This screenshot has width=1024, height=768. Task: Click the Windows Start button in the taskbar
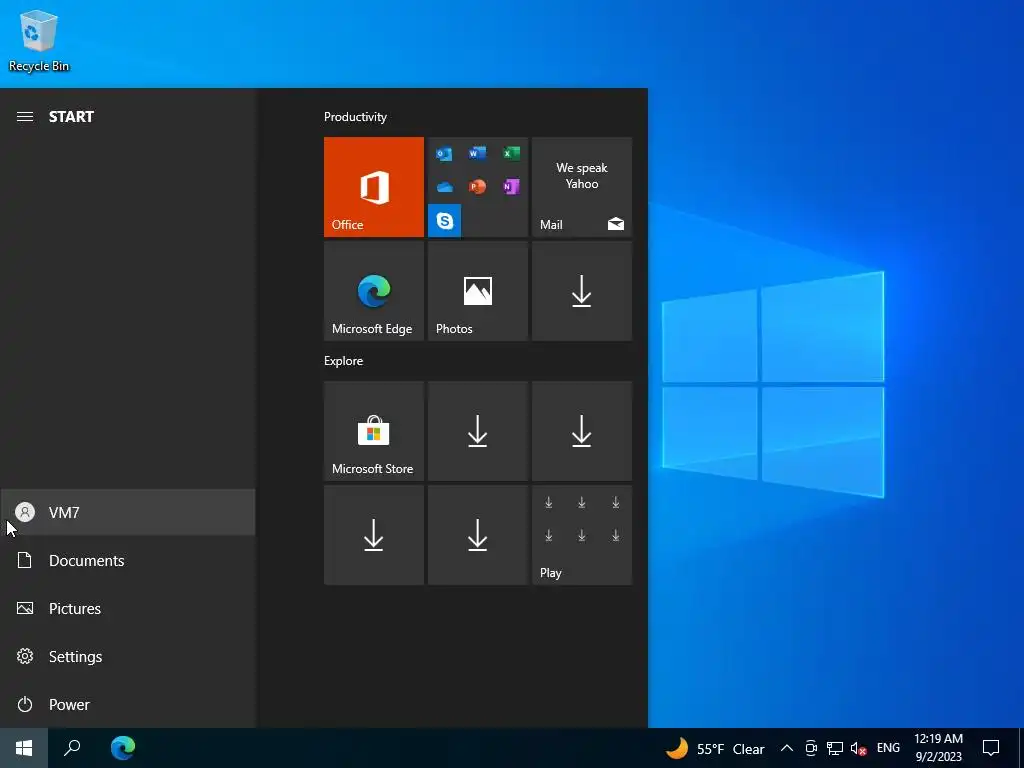pos(24,748)
